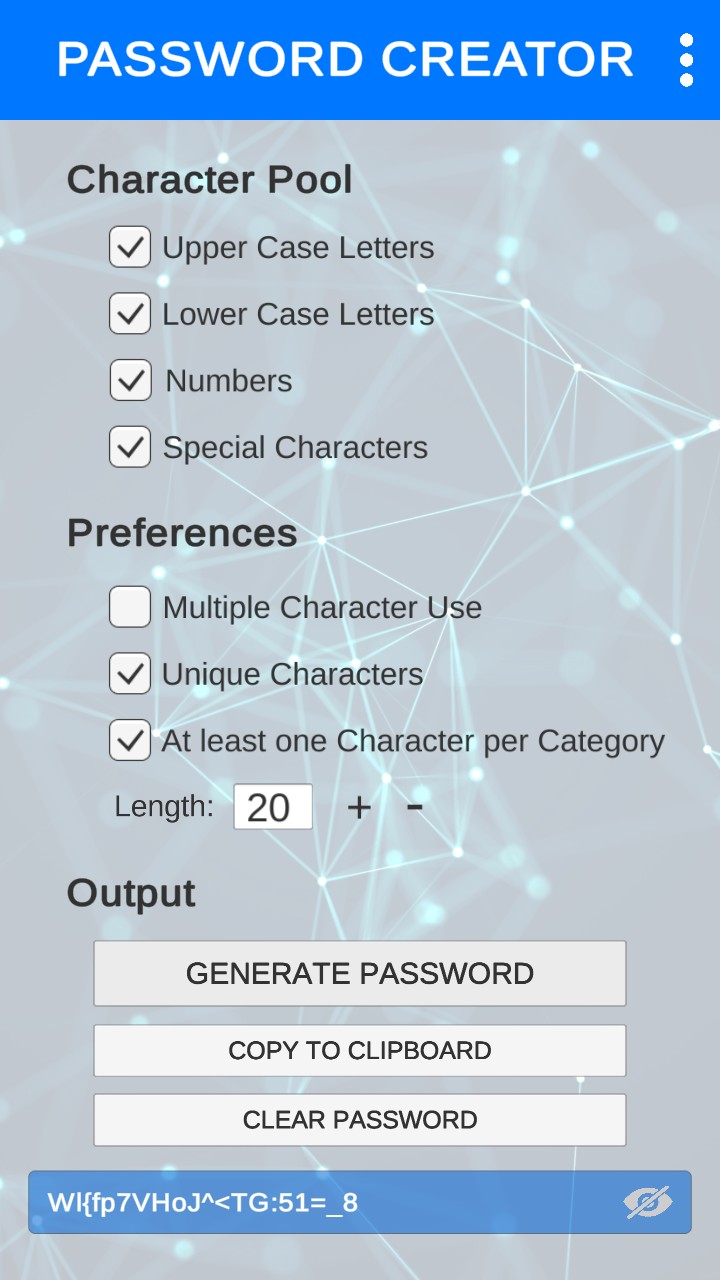
Task: Click the Character Pool heading
Action: pyautogui.click(x=210, y=180)
